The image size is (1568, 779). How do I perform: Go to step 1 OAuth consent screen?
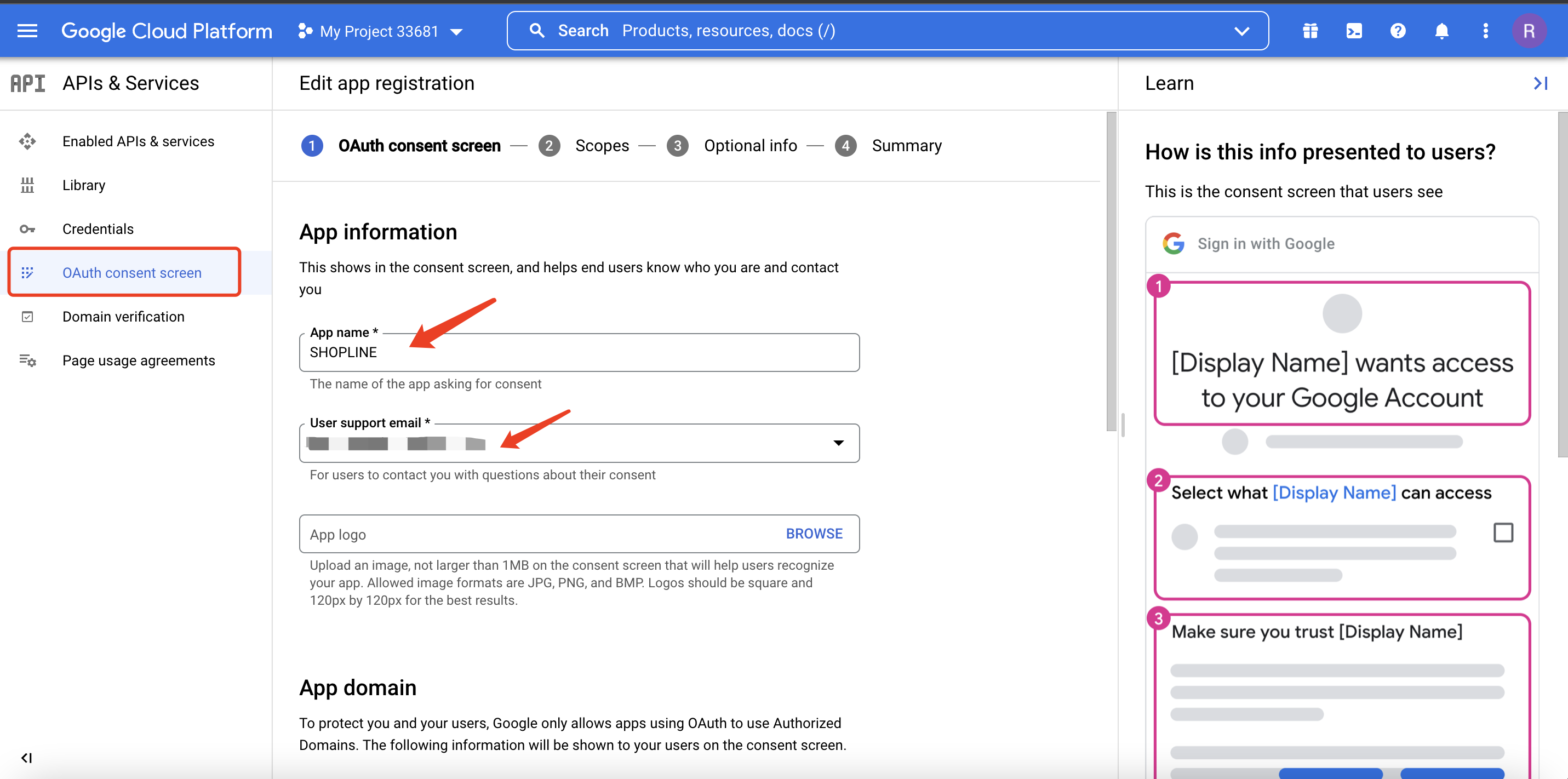point(401,146)
